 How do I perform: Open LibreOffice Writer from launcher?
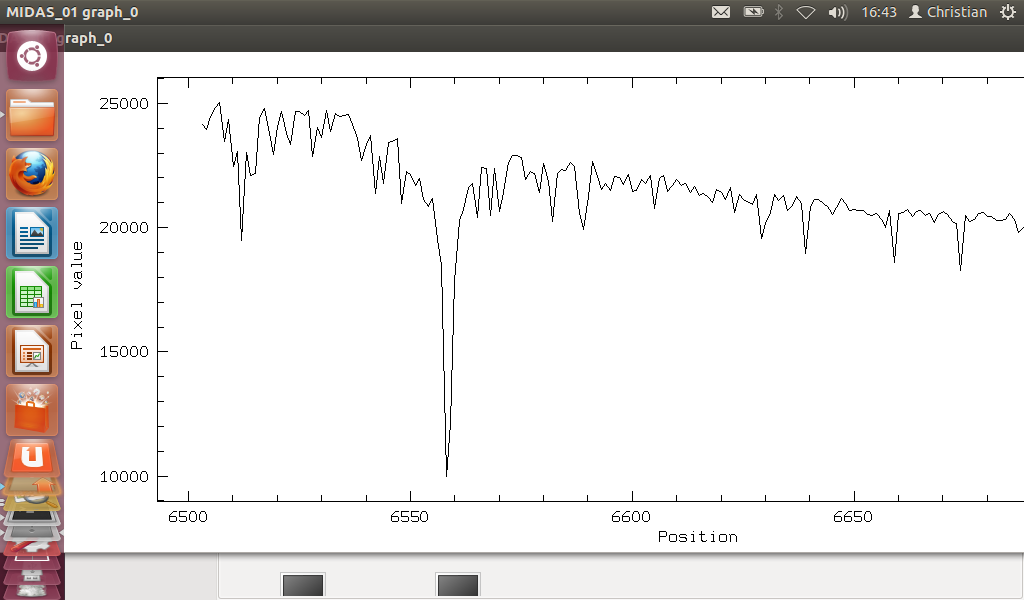point(32,233)
